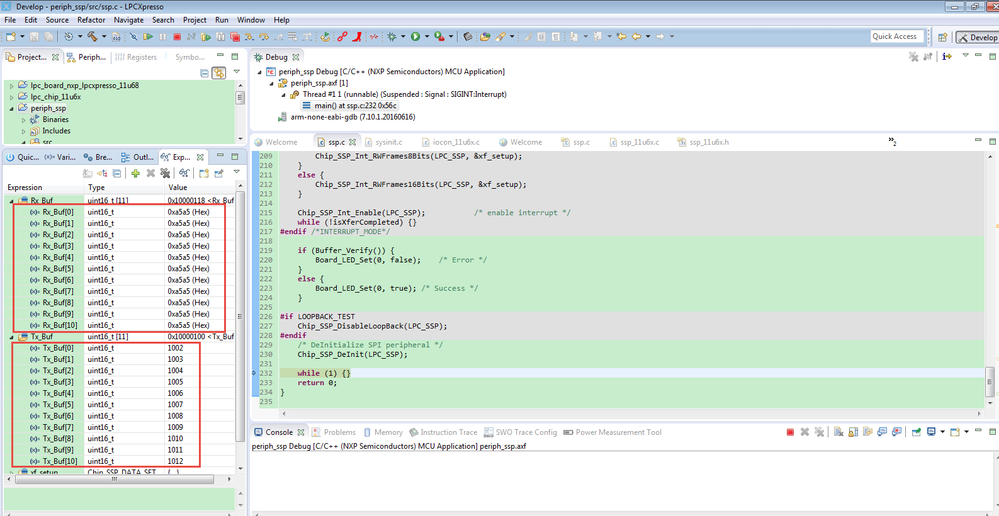The height and width of the screenshot is (516, 999).
Task: Select main() at ssp.c:232 stack frame
Action: coord(350,106)
